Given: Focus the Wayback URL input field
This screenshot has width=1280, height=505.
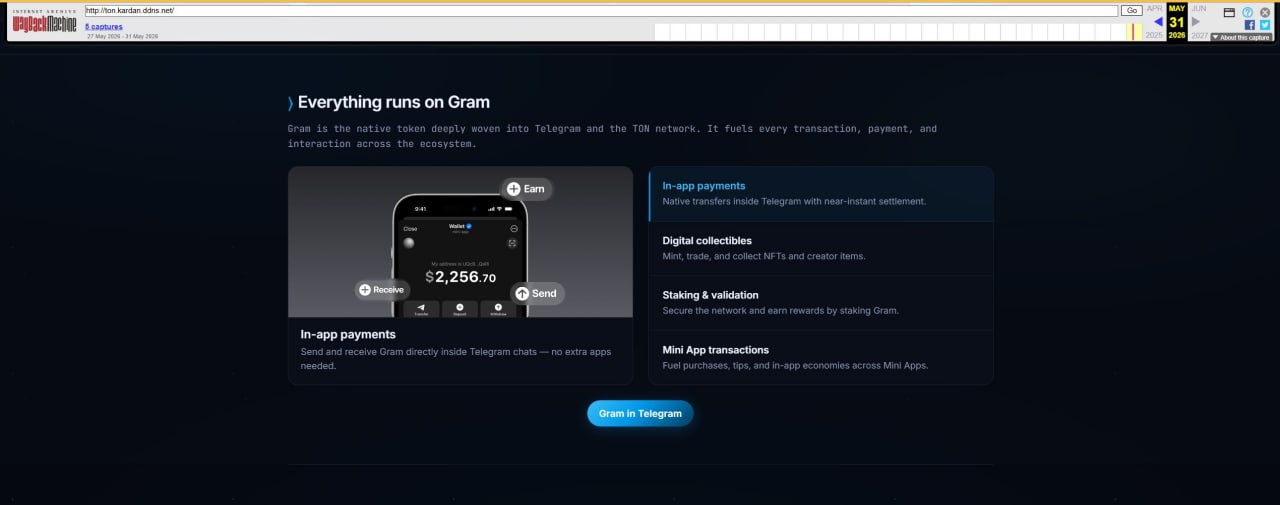Looking at the screenshot, I should tap(601, 10).
